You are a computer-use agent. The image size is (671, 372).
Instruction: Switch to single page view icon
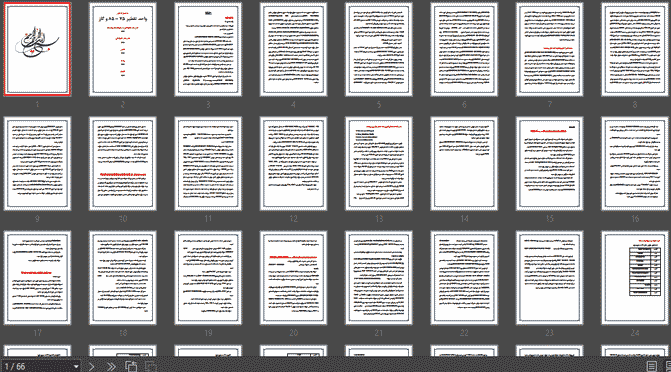(651, 366)
